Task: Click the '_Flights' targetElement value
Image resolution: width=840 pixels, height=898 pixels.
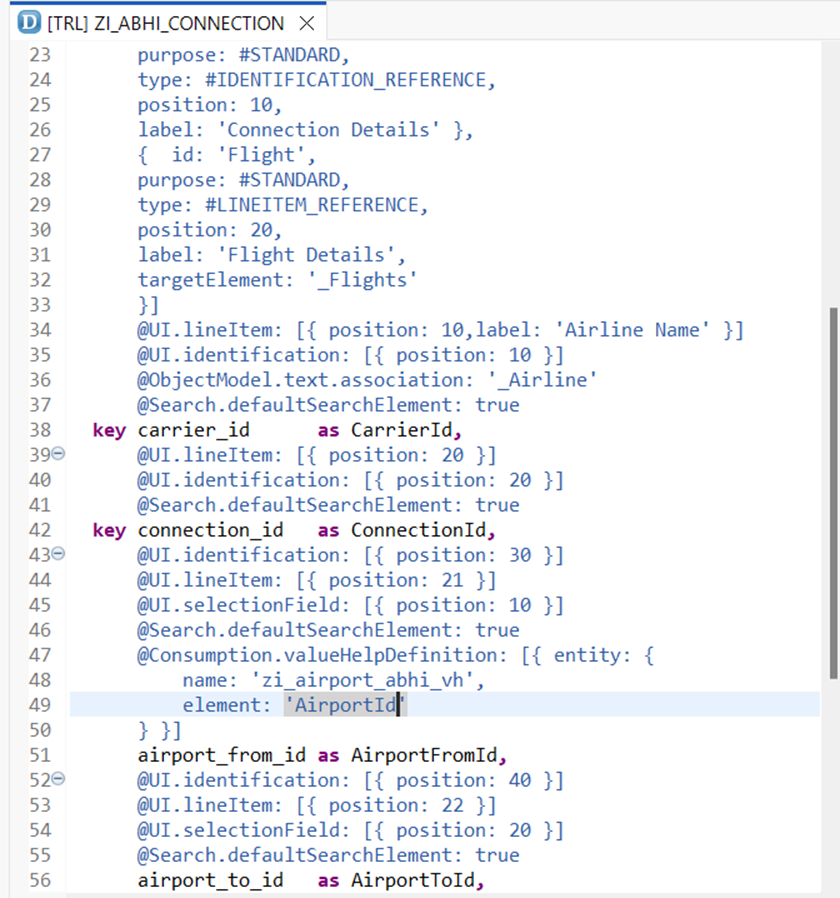Action: point(366,280)
